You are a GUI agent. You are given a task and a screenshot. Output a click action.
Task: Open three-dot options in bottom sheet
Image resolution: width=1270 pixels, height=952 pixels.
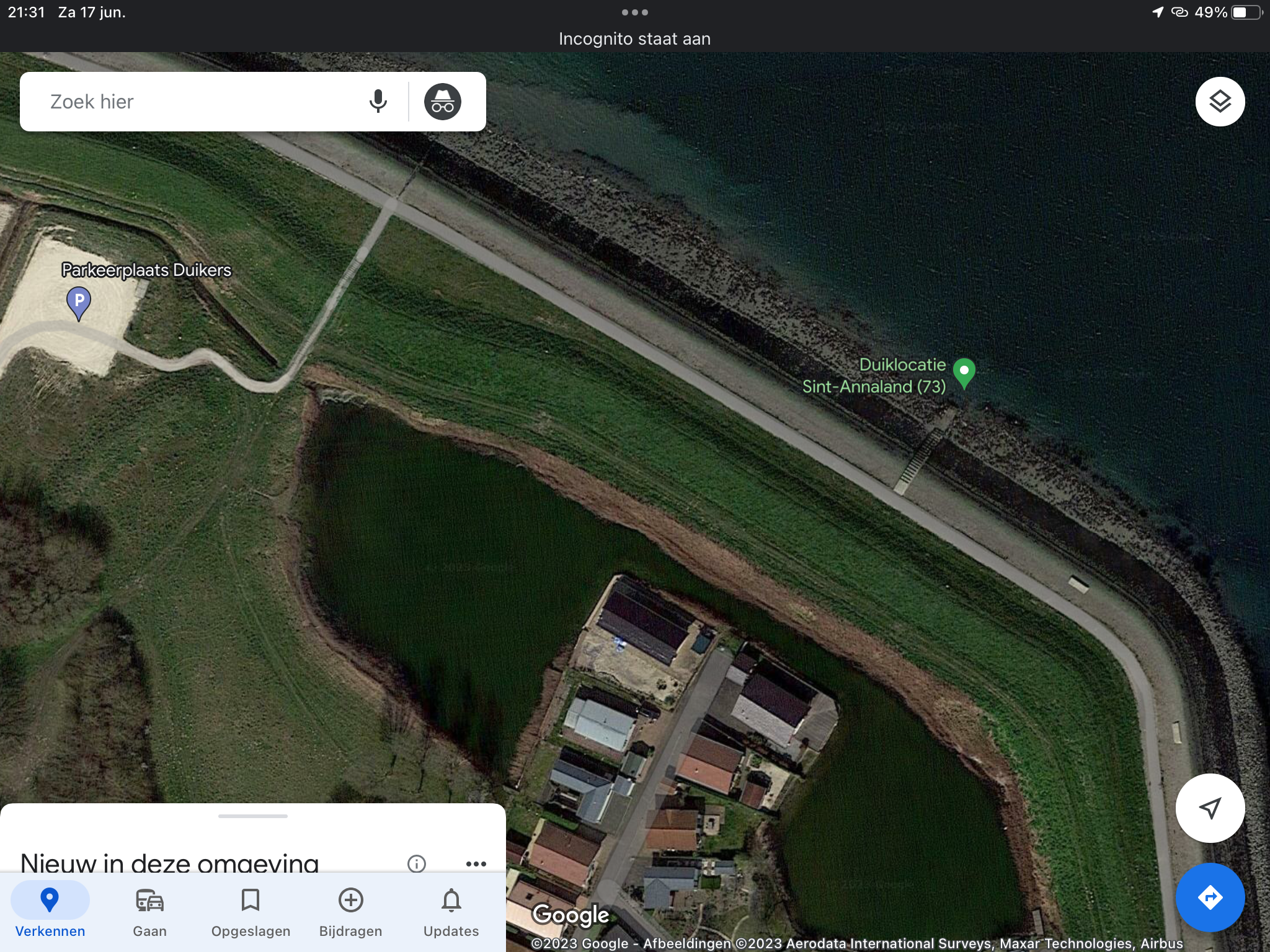click(476, 863)
